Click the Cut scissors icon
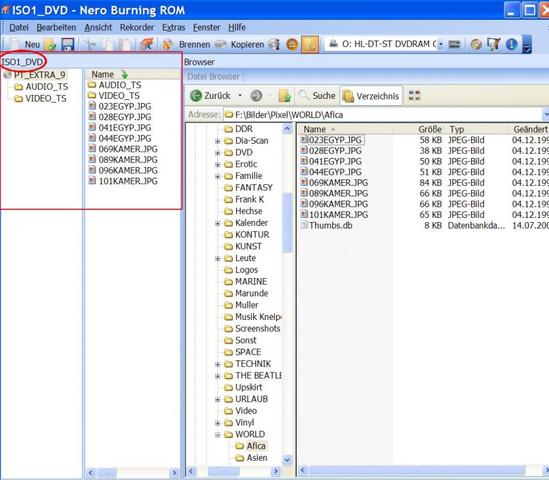549x480 pixels. click(x=90, y=44)
